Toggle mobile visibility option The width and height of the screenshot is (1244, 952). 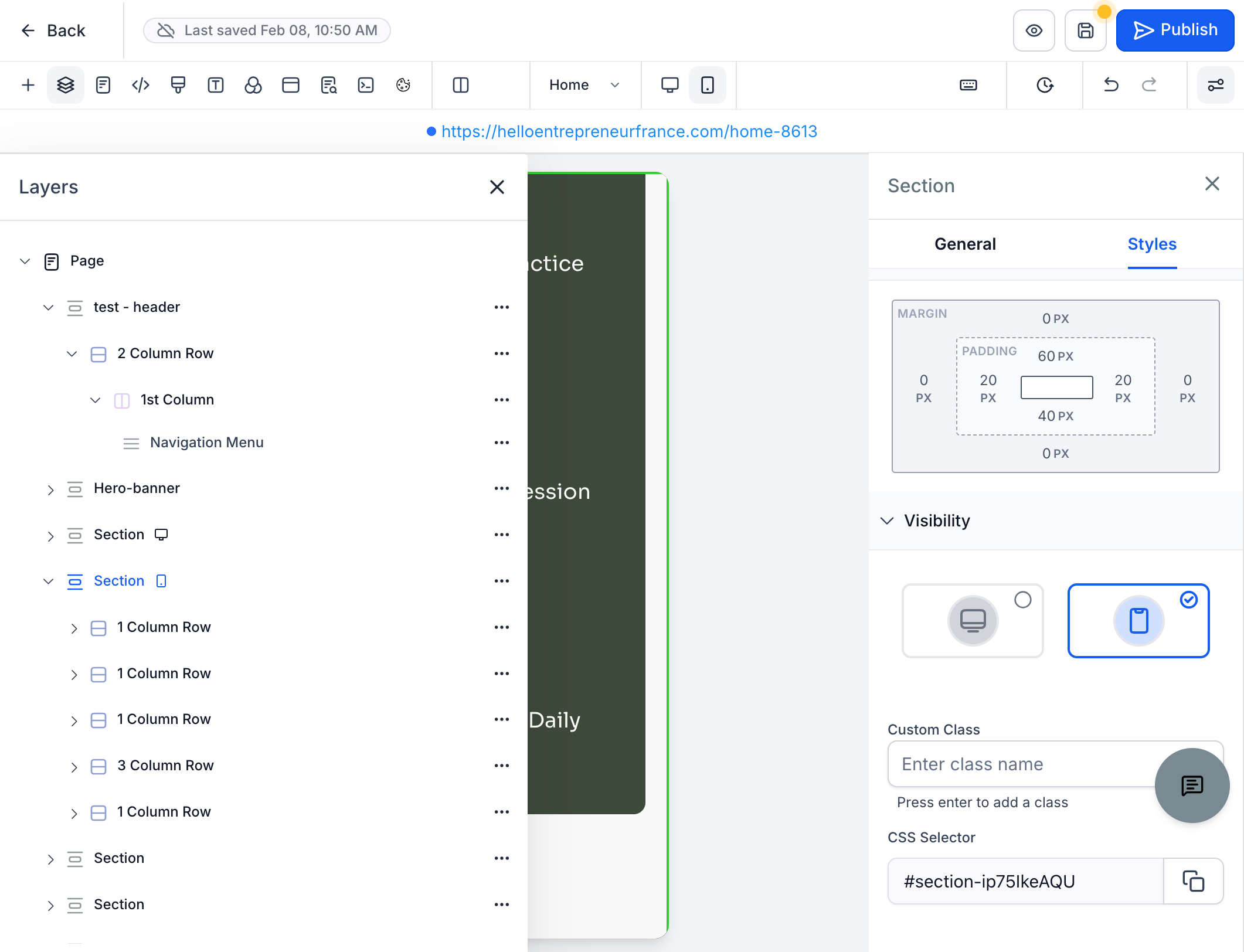pyautogui.click(x=1138, y=621)
